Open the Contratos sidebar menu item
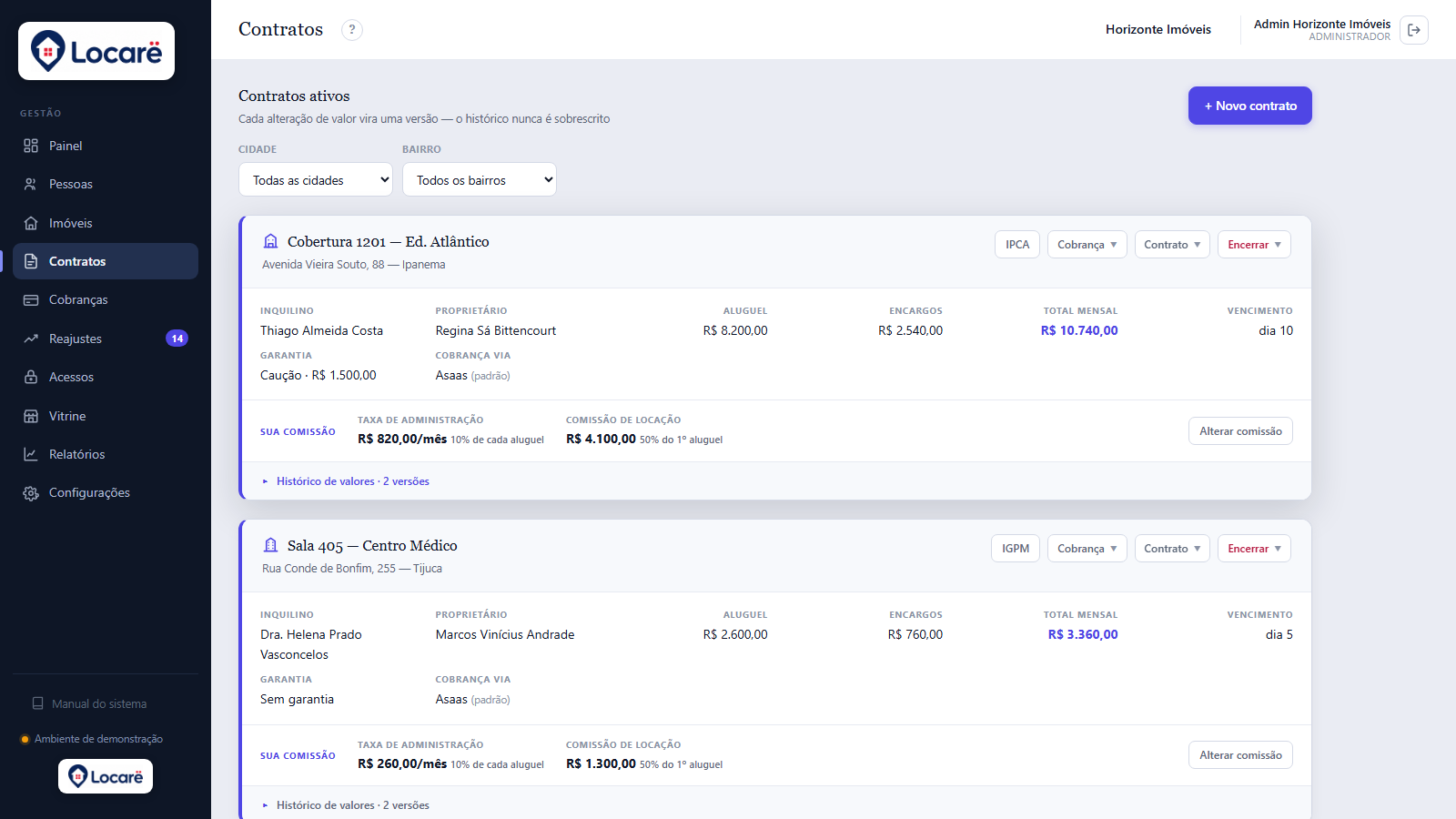The image size is (1456, 819). (106, 261)
